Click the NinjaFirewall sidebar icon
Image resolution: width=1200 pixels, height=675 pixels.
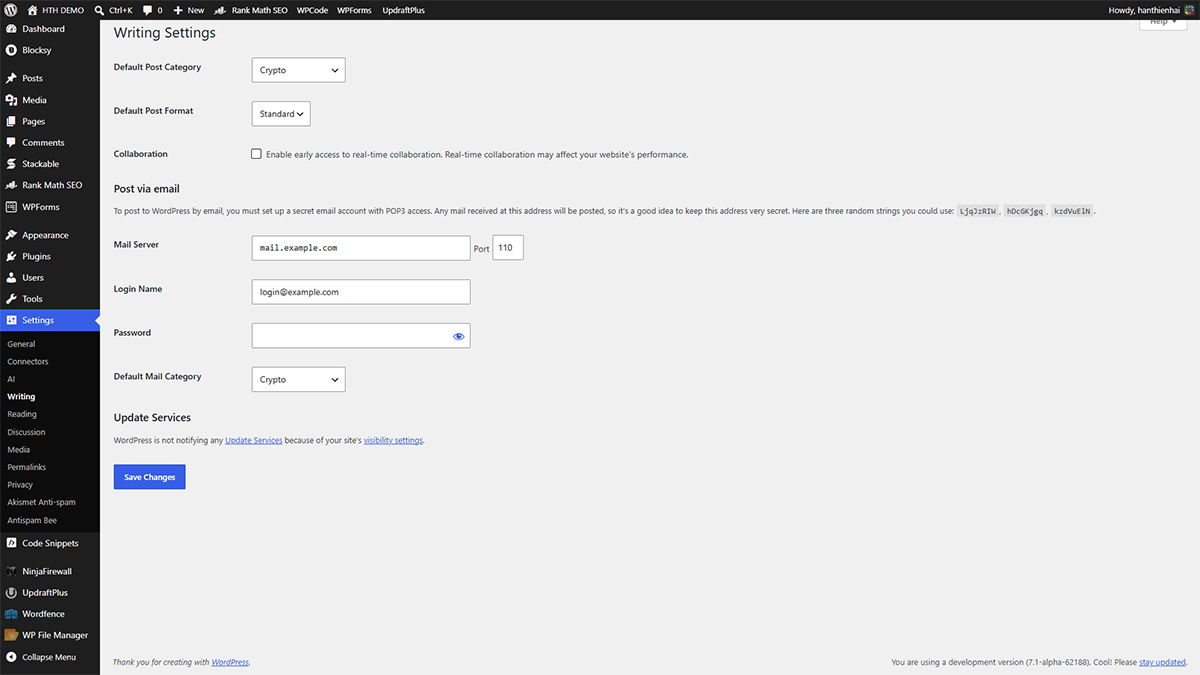tap(11, 571)
